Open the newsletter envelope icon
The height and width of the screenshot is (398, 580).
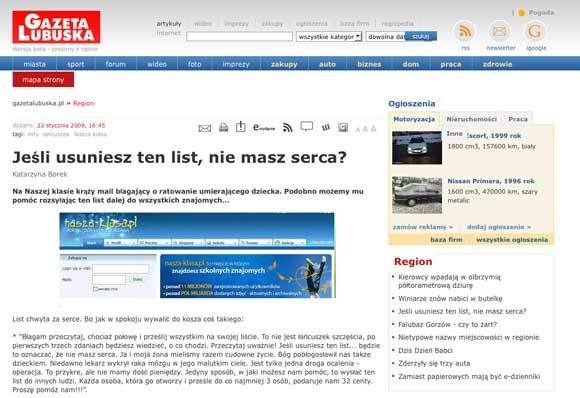499,31
